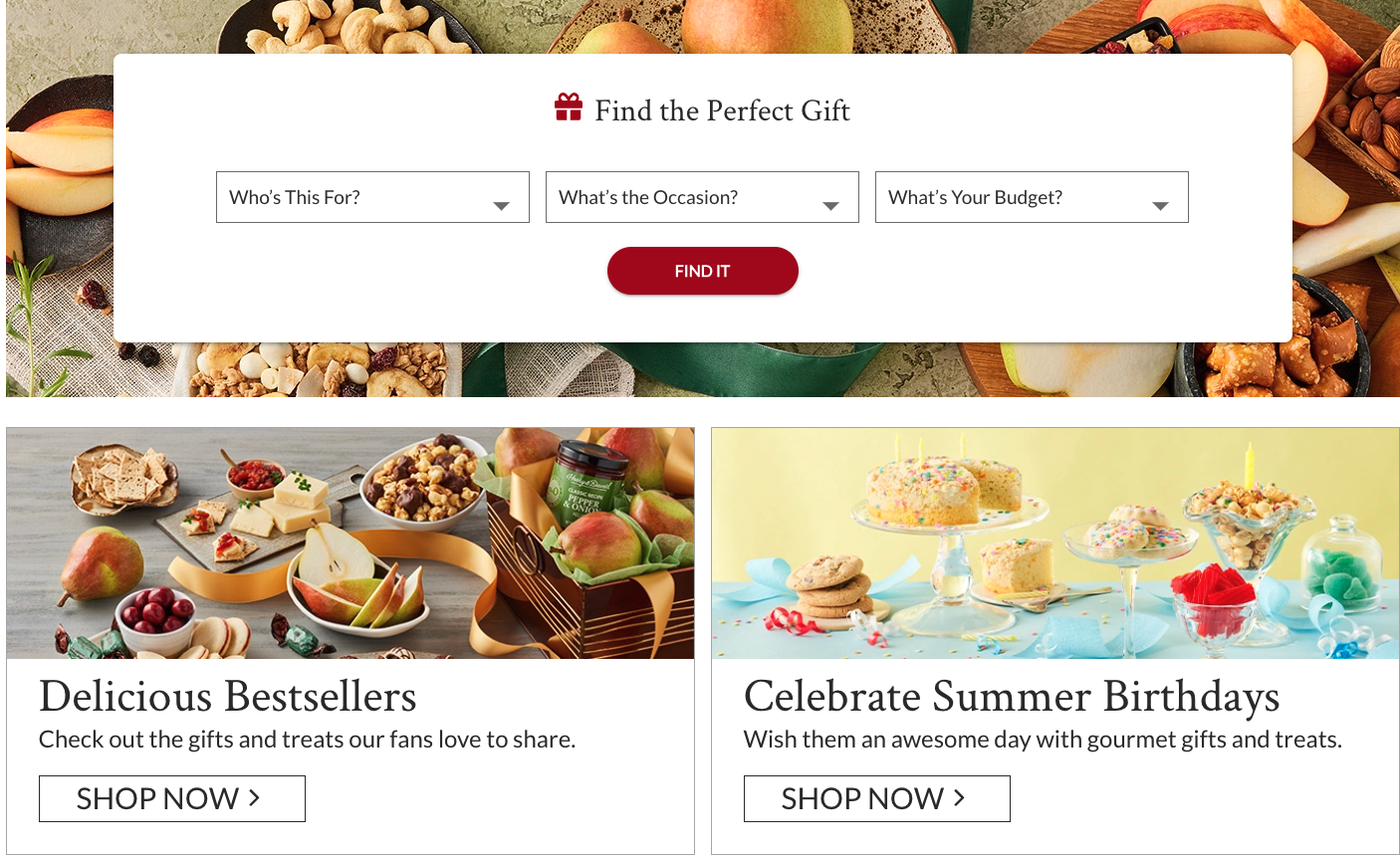
Task: Open the Who's This For dropdown
Action: click(372, 197)
